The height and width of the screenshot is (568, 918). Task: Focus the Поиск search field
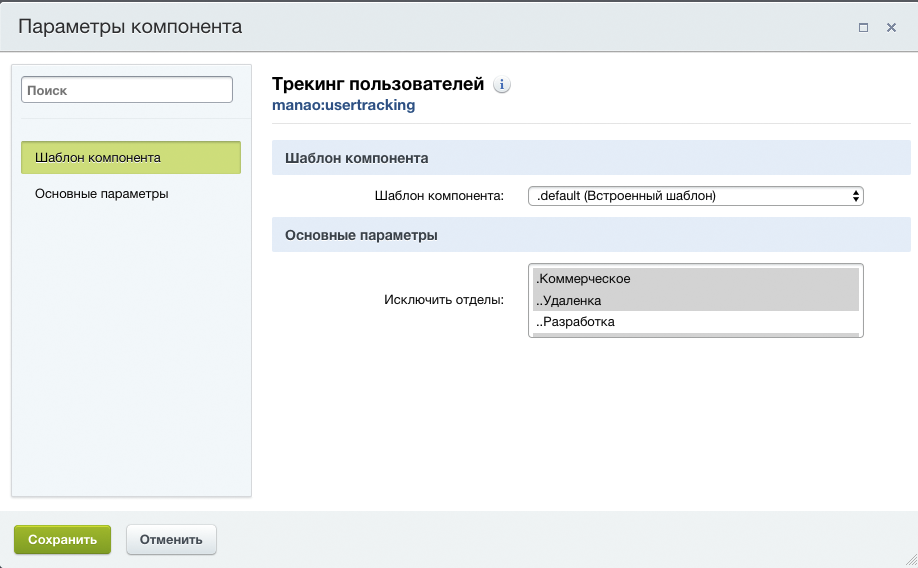[x=127, y=90]
